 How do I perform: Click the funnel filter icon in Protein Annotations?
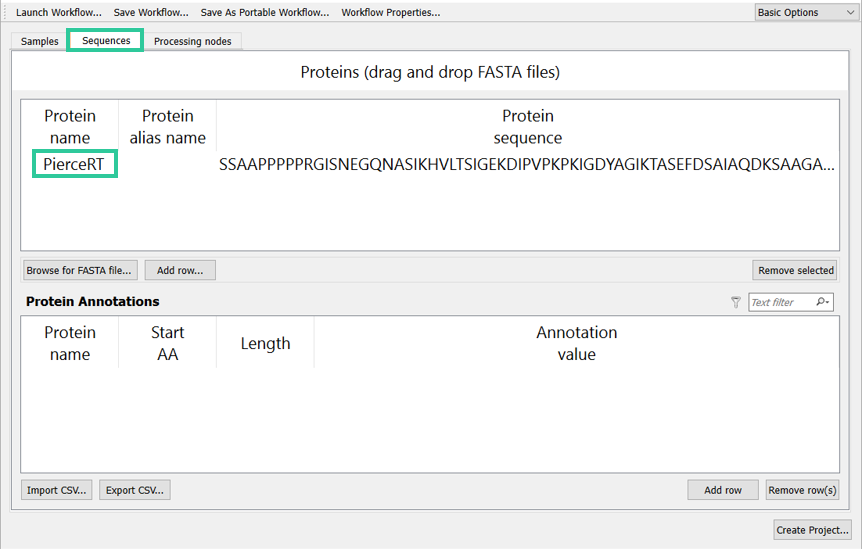click(x=736, y=302)
